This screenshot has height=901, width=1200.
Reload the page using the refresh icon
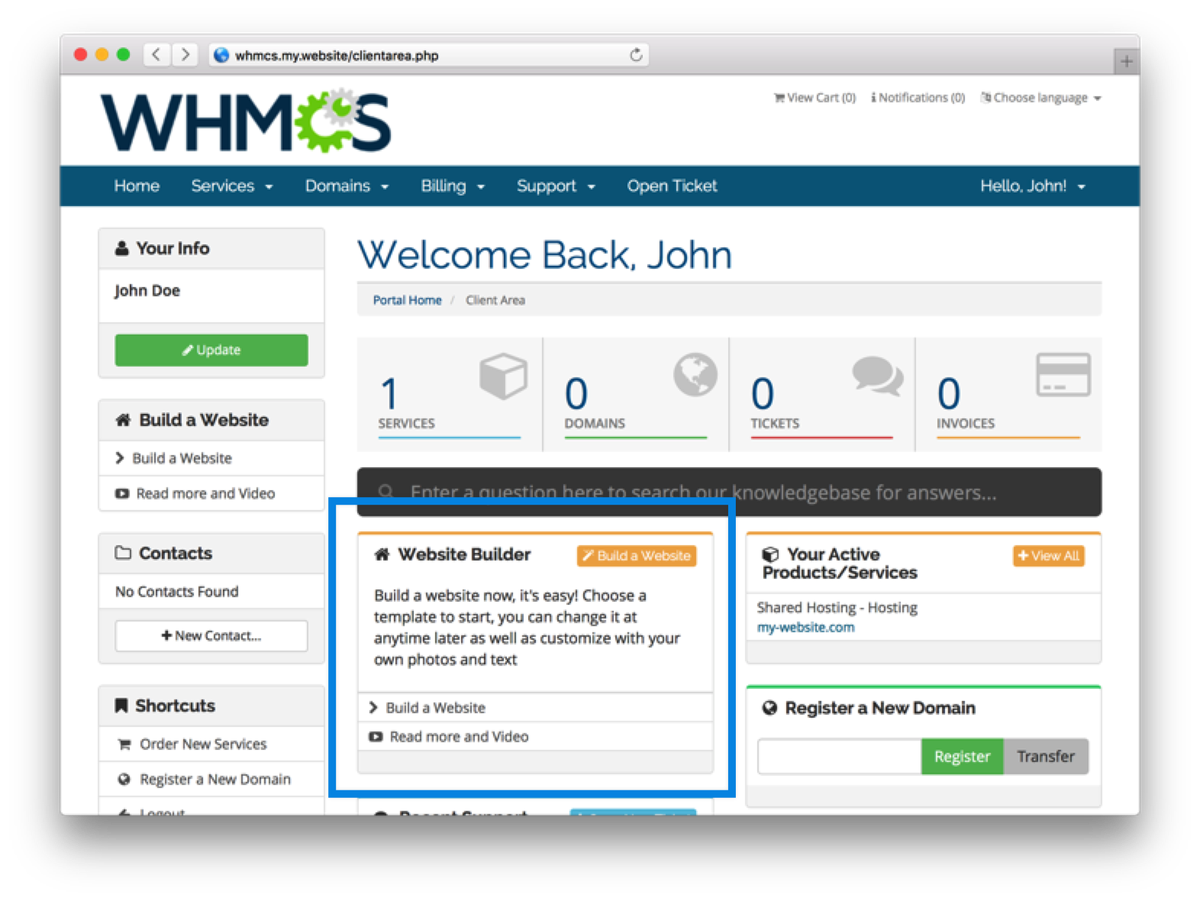(635, 55)
